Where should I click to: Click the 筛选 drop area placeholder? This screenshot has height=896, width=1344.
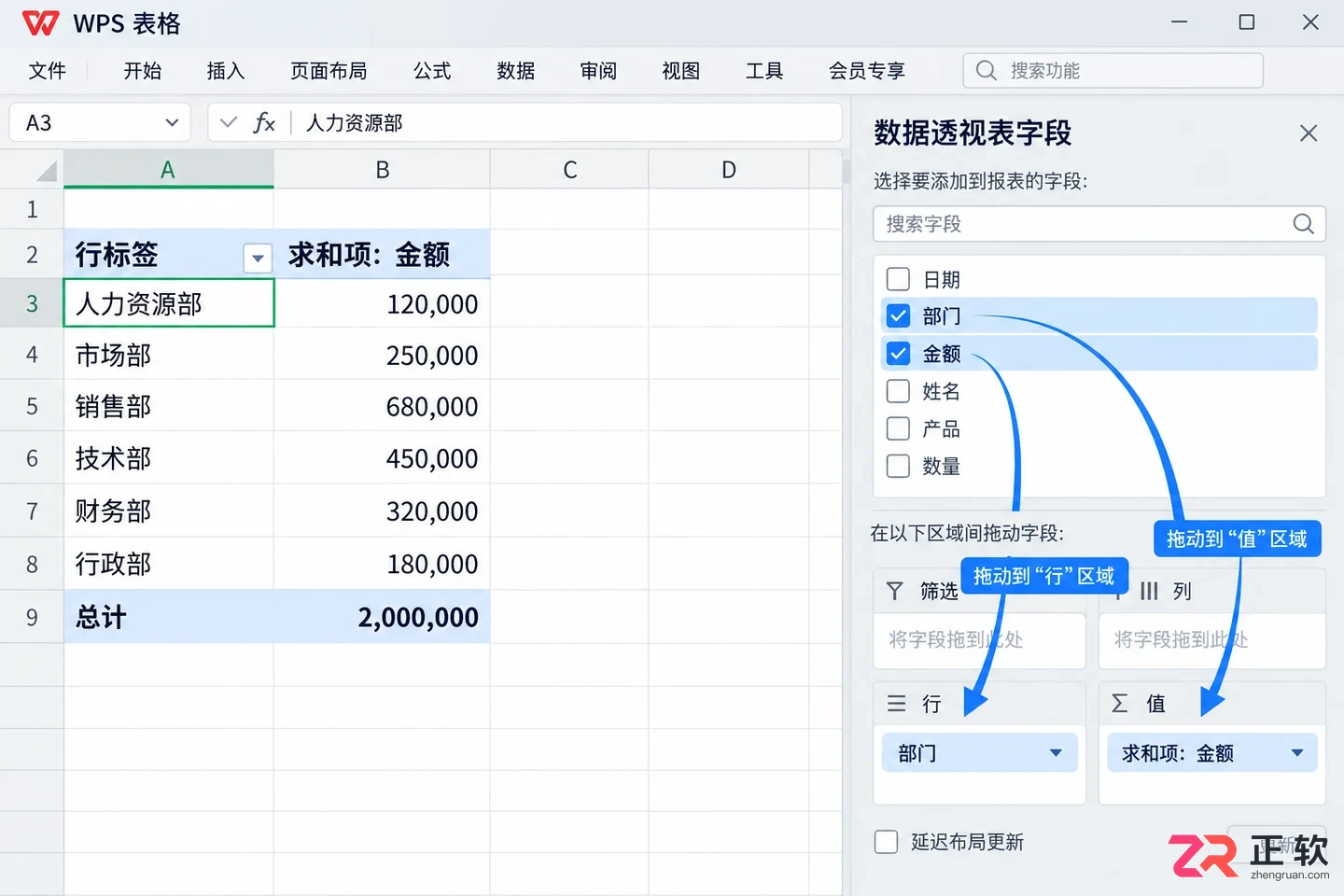click(979, 640)
